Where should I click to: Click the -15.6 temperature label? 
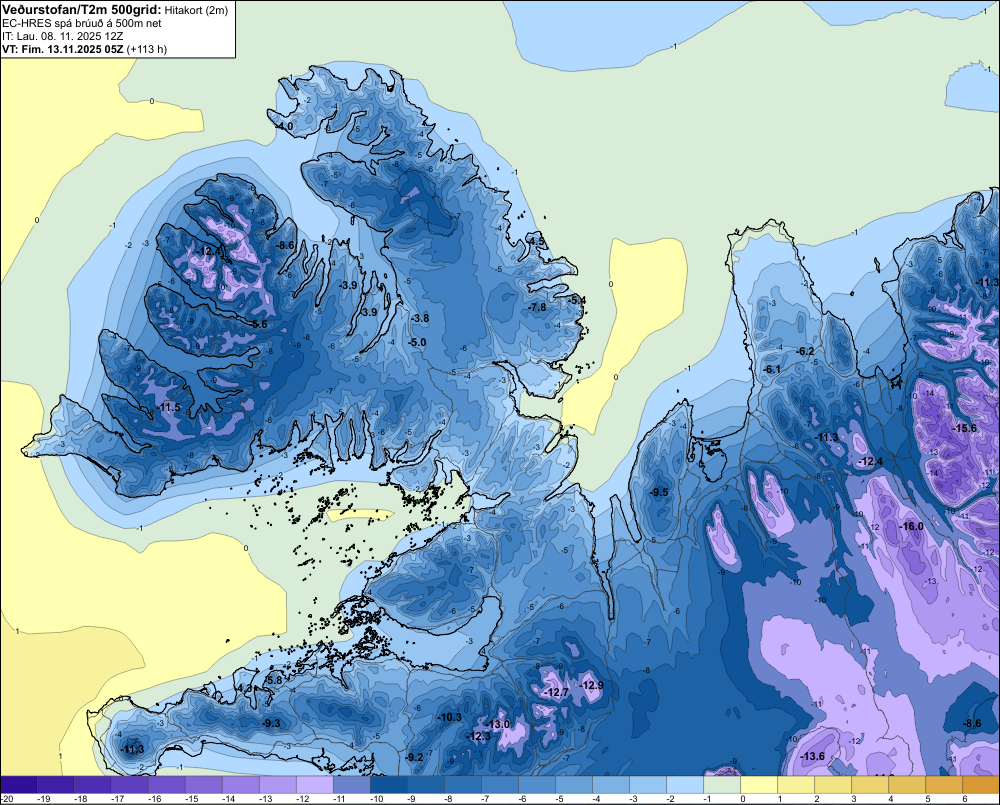pos(964,429)
